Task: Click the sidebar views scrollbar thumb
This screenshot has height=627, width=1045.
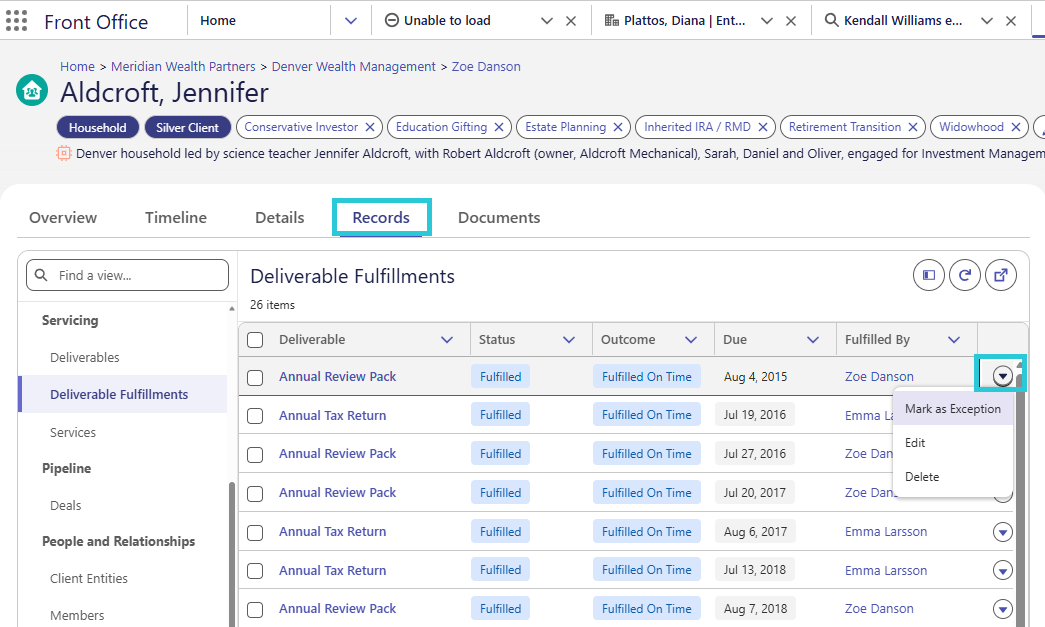Action: (232, 554)
